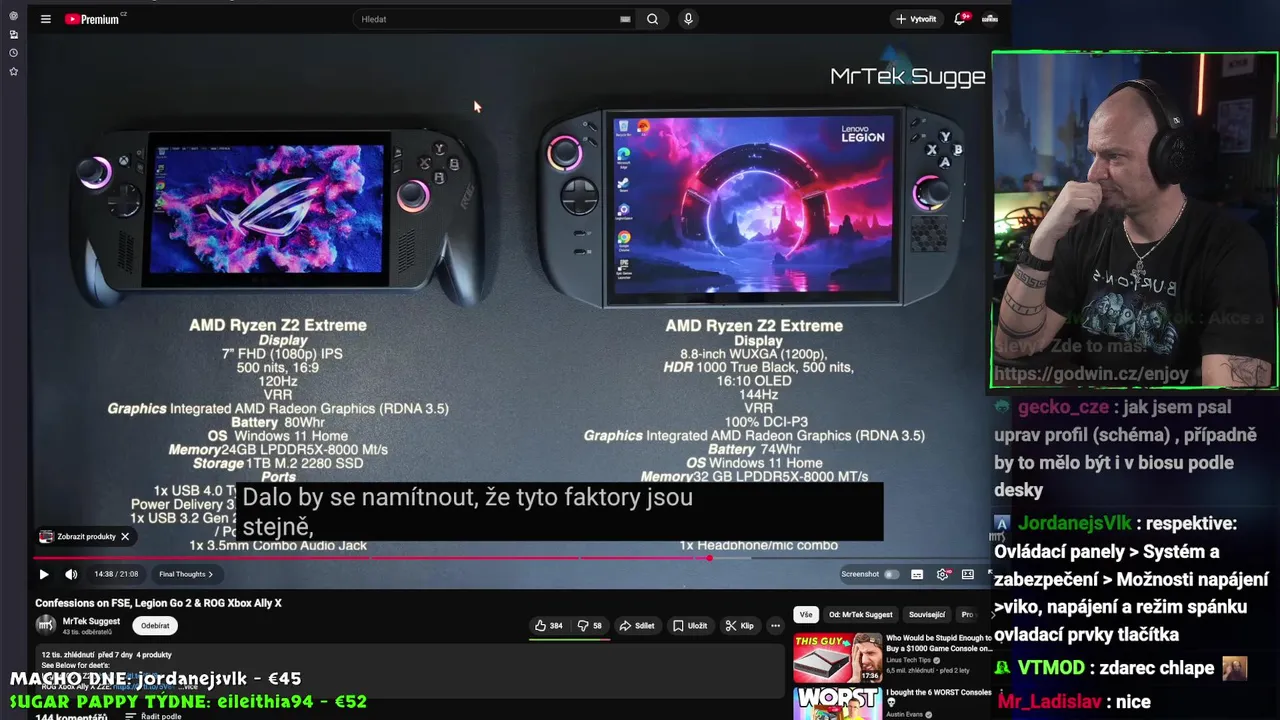Create a clip with Klip button
Viewport: 1280px width, 720px height.
point(740,626)
